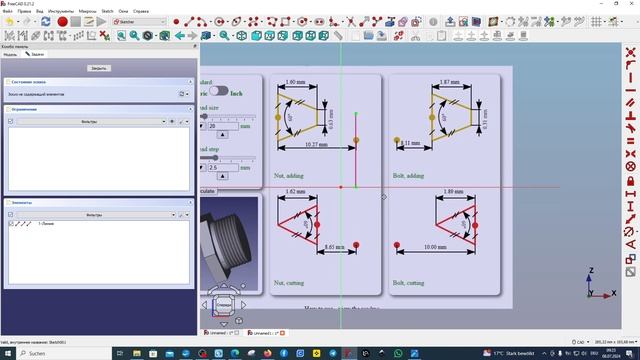Screen dimensions: 640x360
Task: Collapse the Constraints section
Action: [x=190, y=109]
